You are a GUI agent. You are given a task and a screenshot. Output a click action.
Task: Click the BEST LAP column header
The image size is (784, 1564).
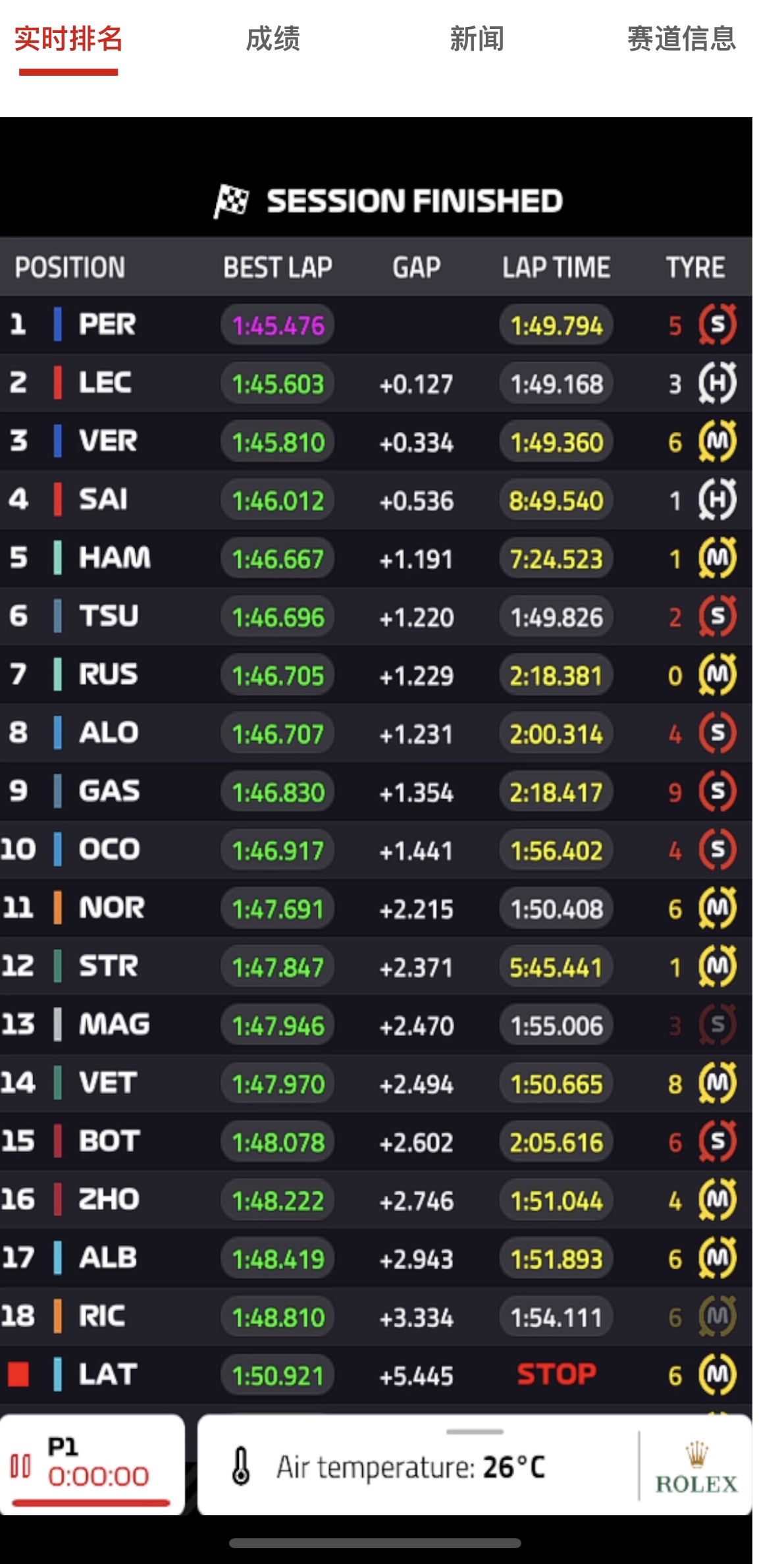click(x=278, y=267)
